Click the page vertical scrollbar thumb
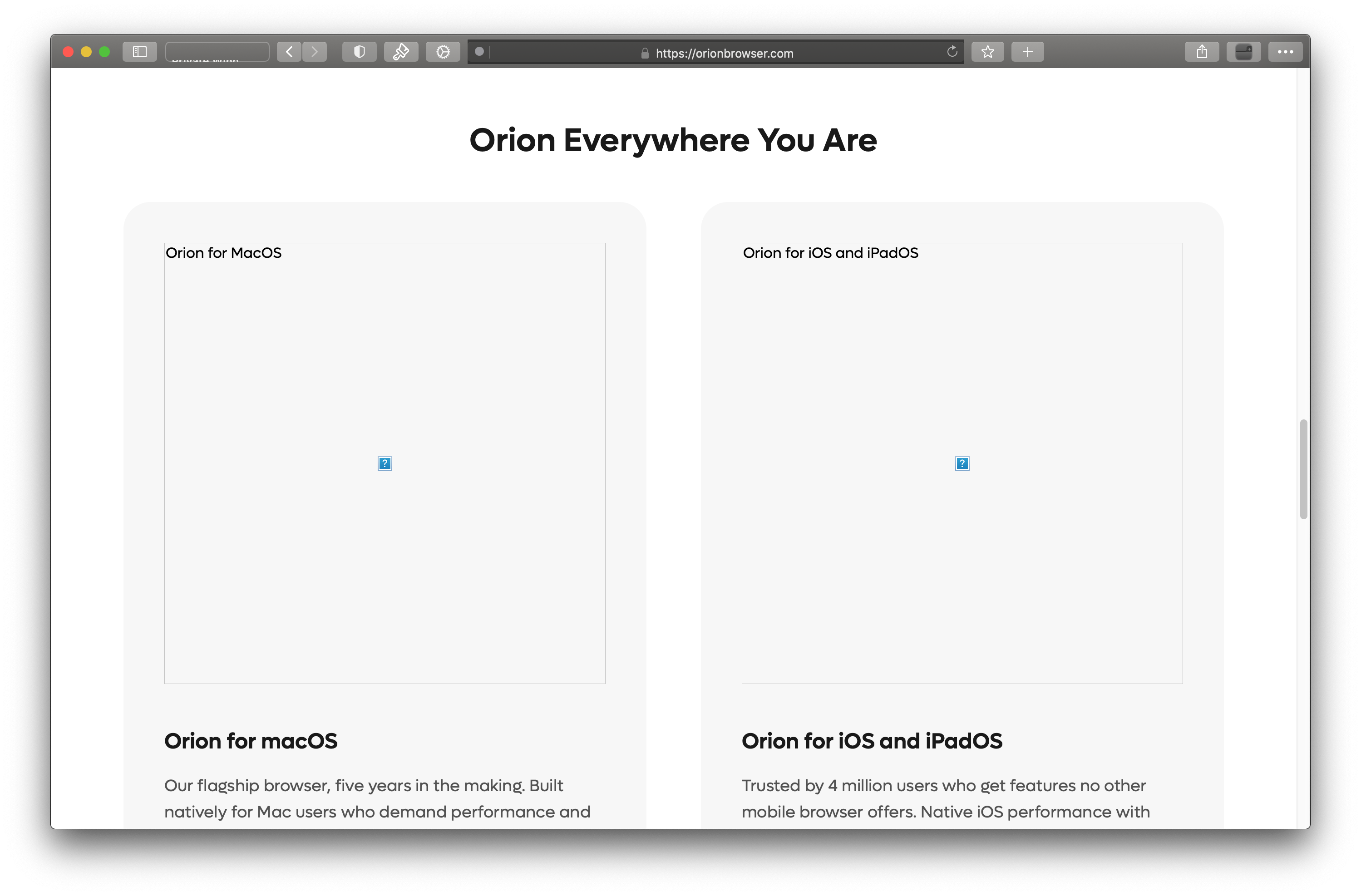The height and width of the screenshot is (896, 1361). pyautogui.click(x=1304, y=469)
